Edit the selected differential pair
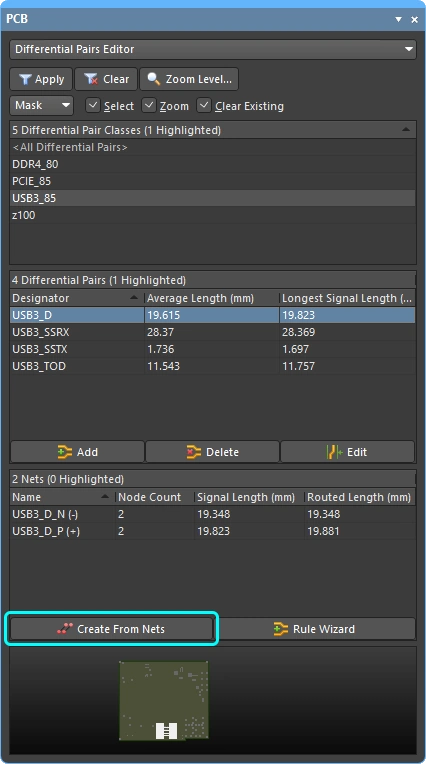Image resolution: width=426 pixels, height=764 pixels. tap(348, 452)
